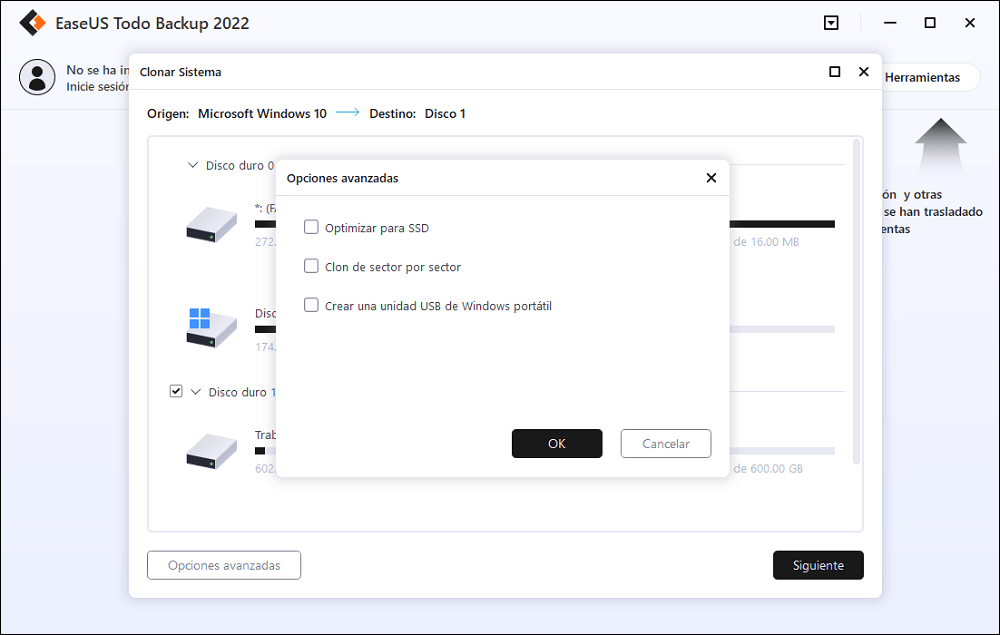
Task: Click the Disco duro 1 label
Action: 242,392
